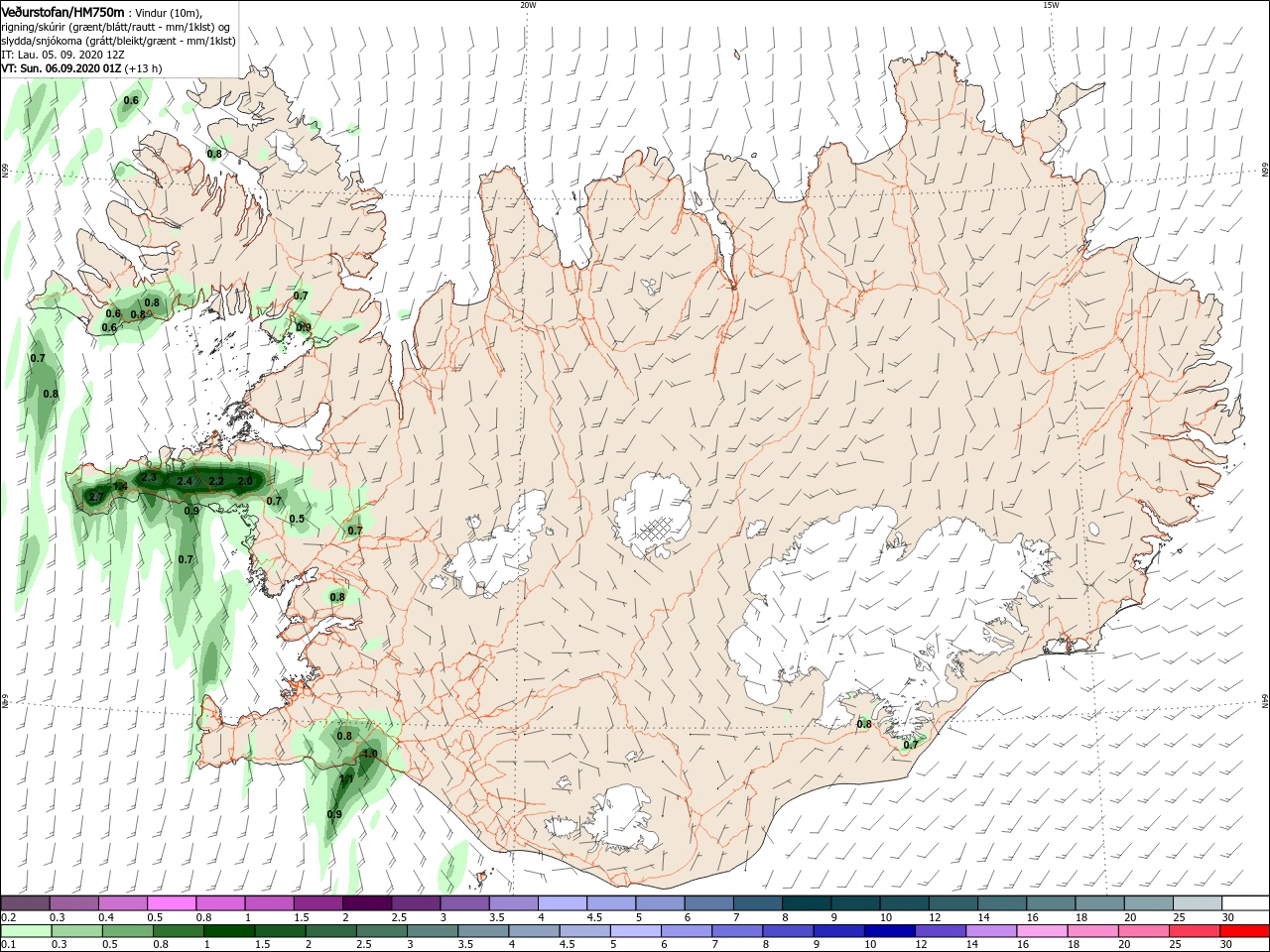1270x952 pixels.
Task: Click the darkest purple 2 mm snow swatch
Action: 366,902
